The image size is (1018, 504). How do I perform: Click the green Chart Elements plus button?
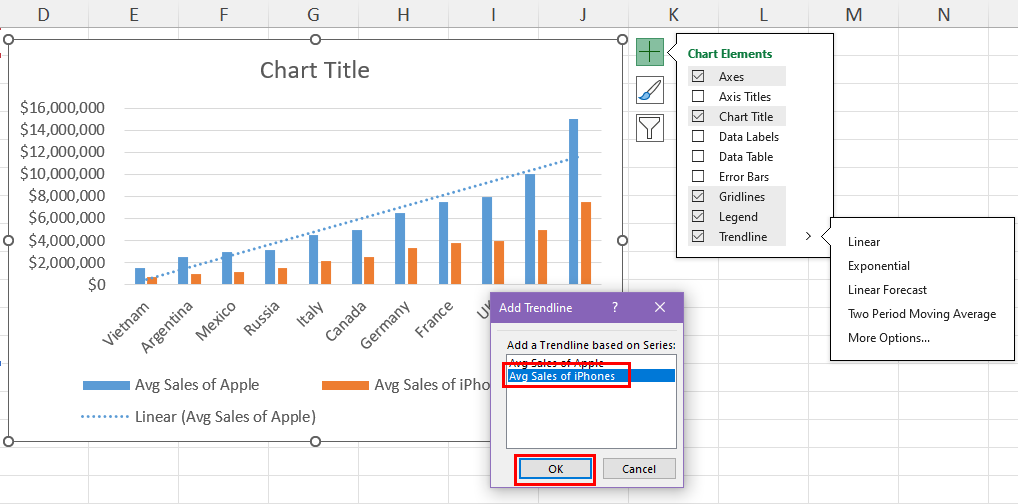pos(650,51)
